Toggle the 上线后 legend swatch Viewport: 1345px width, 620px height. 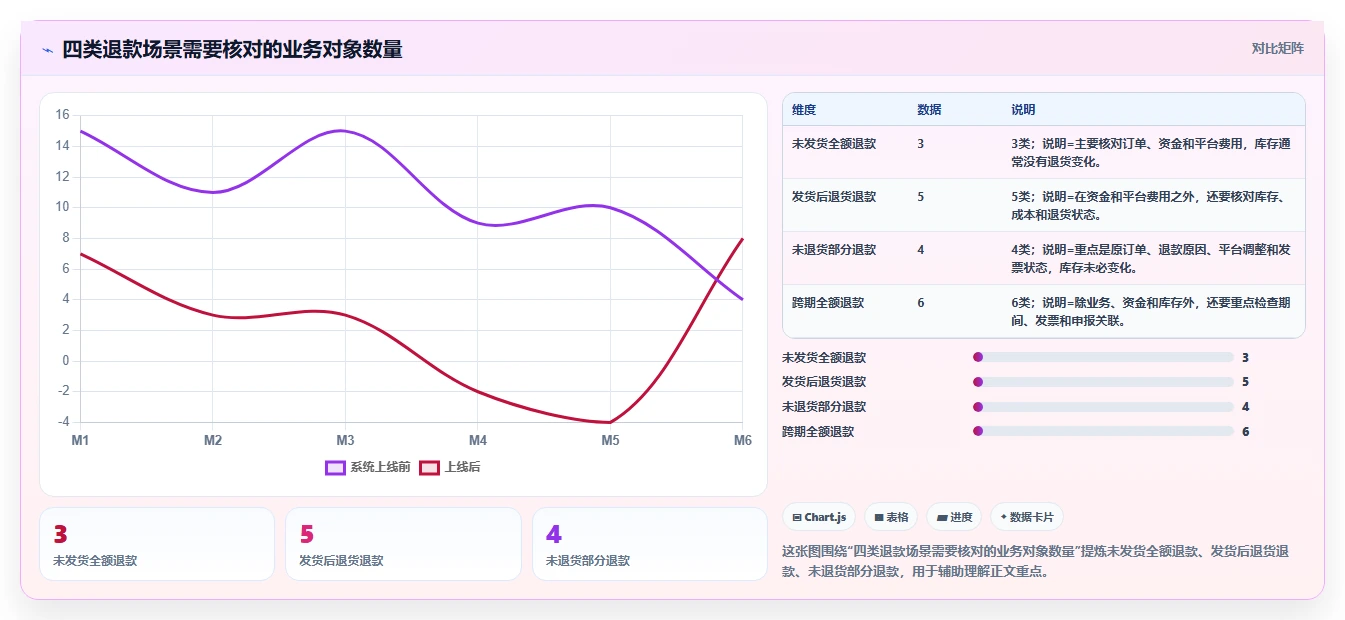429,467
